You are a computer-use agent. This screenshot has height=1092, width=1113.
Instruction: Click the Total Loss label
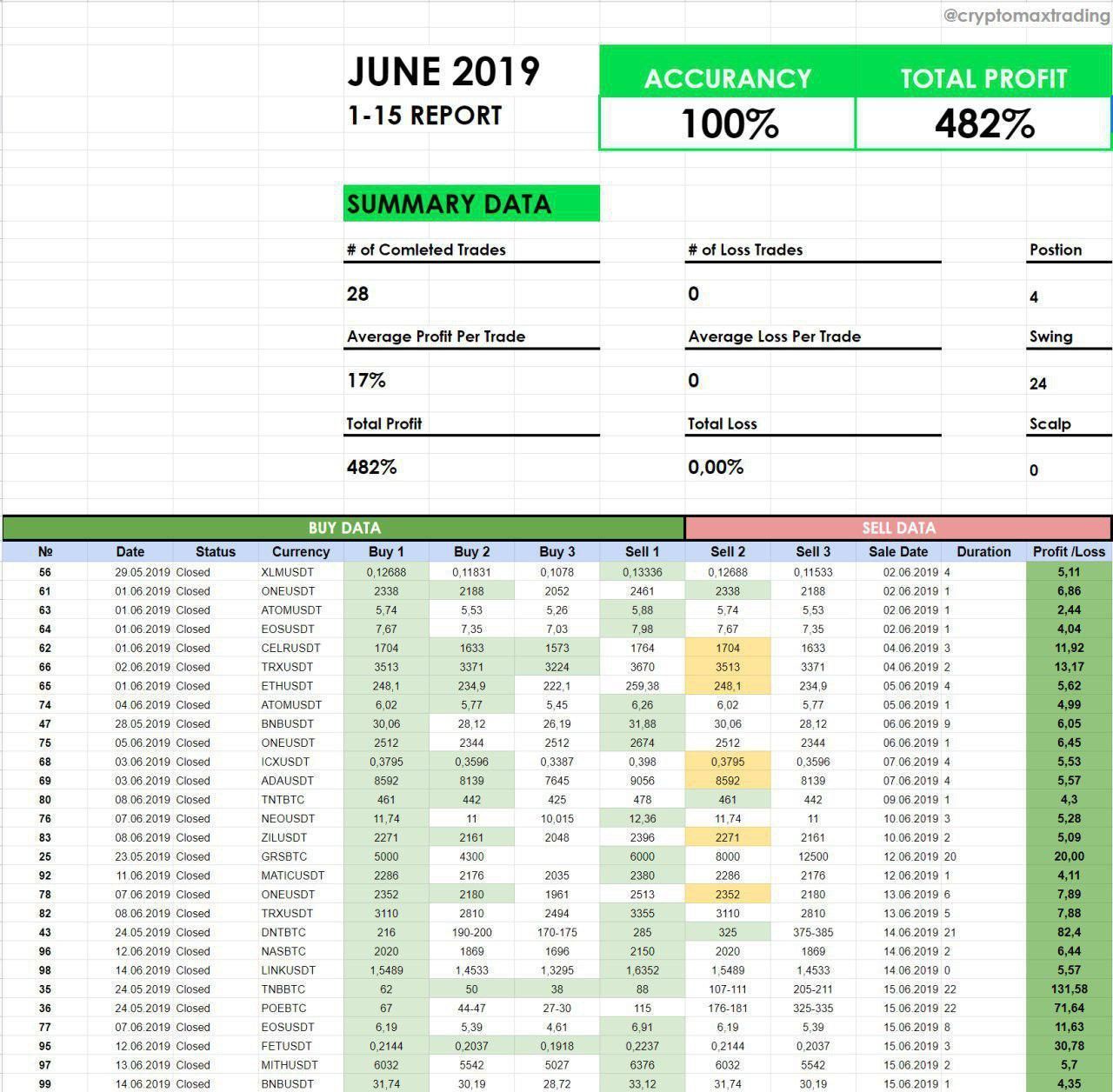click(x=722, y=423)
